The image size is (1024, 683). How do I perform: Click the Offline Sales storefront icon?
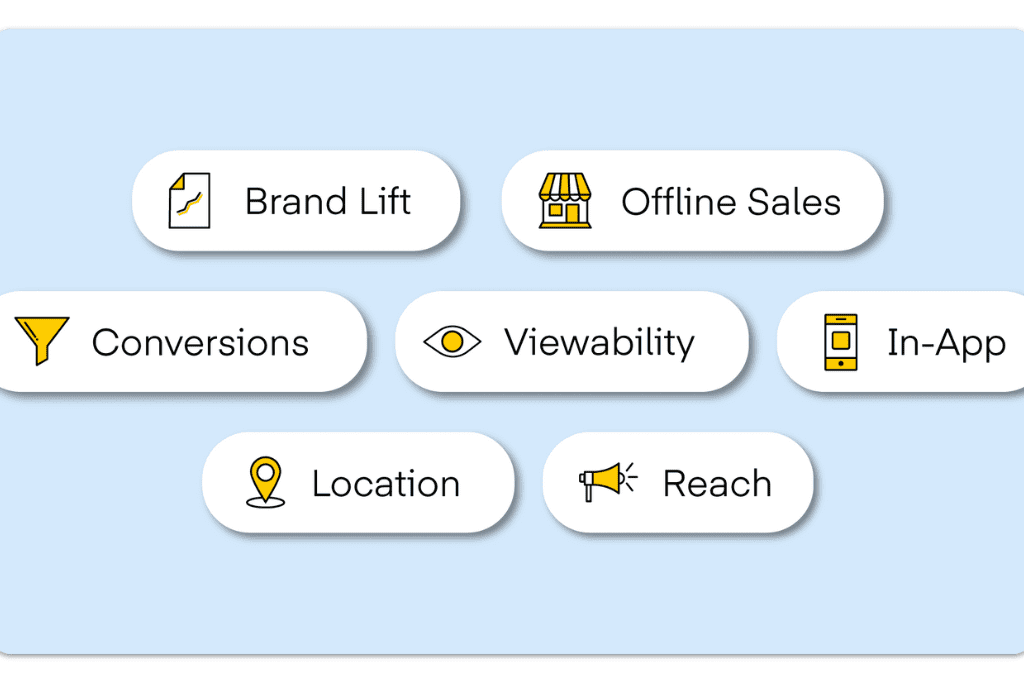(565, 200)
